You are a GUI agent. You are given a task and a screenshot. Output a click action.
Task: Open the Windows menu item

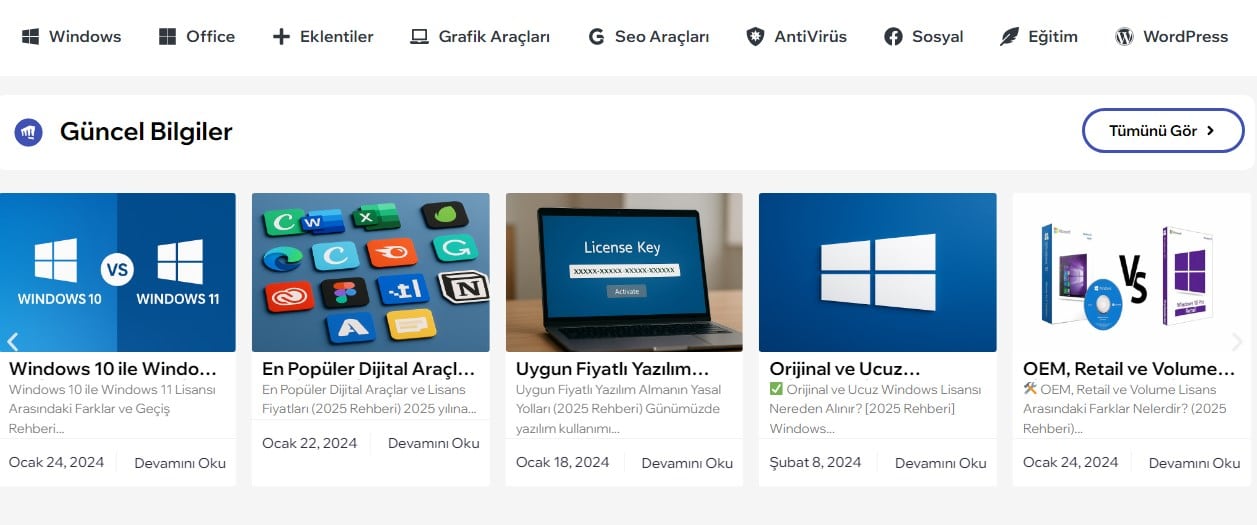(x=71, y=37)
